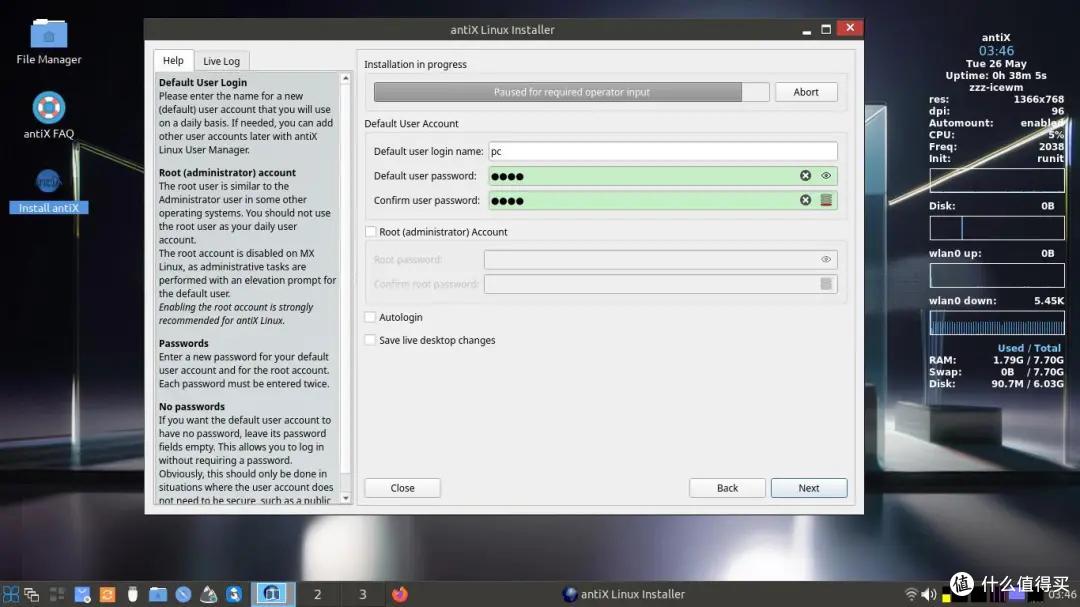
Task: Click the password strength indicator icon
Action: 826,200
